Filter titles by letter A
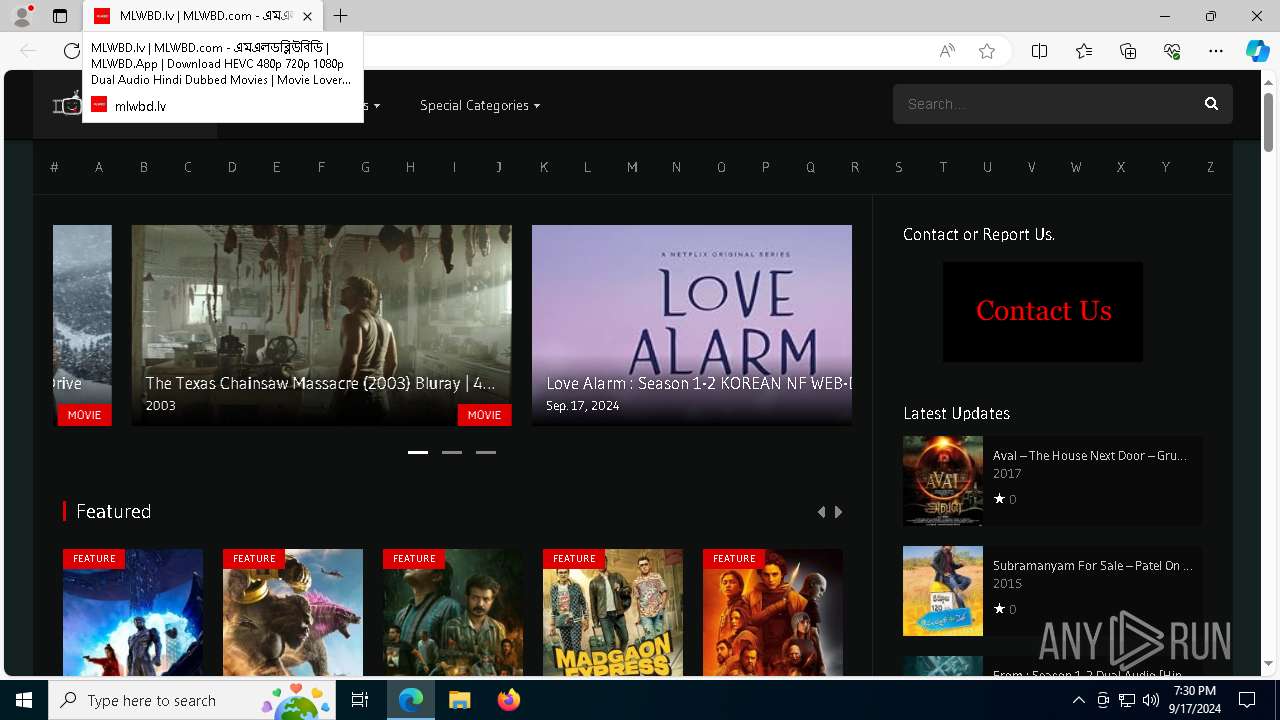This screenshot has width=1280, height=720. coord(99,167)
